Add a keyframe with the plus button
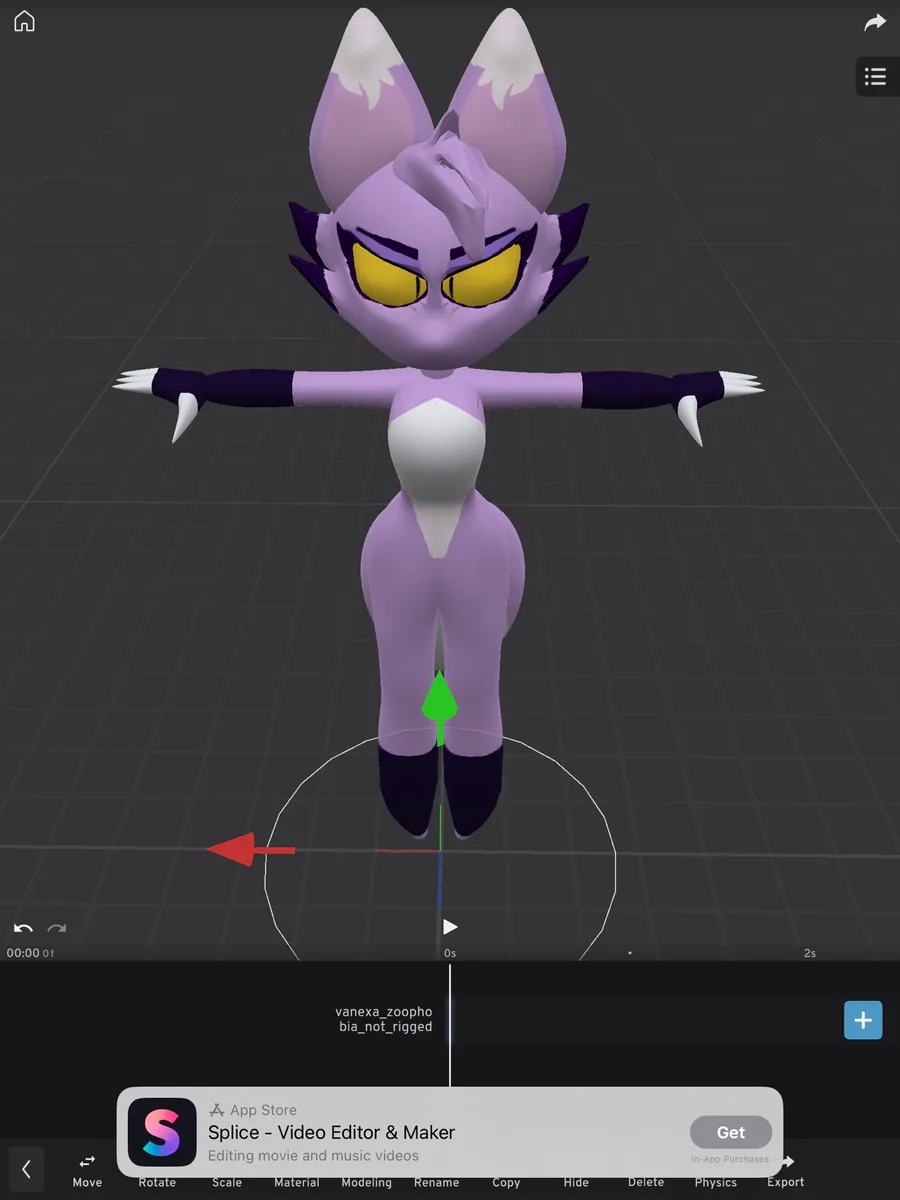The image size is (900, 1200). click(863, 1021)
